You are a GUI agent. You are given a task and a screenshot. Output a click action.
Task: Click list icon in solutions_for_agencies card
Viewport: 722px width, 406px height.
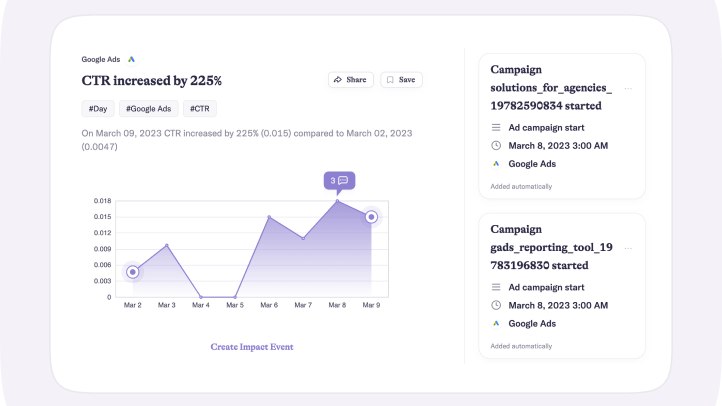pyautogui.click(x=496, y=128)
